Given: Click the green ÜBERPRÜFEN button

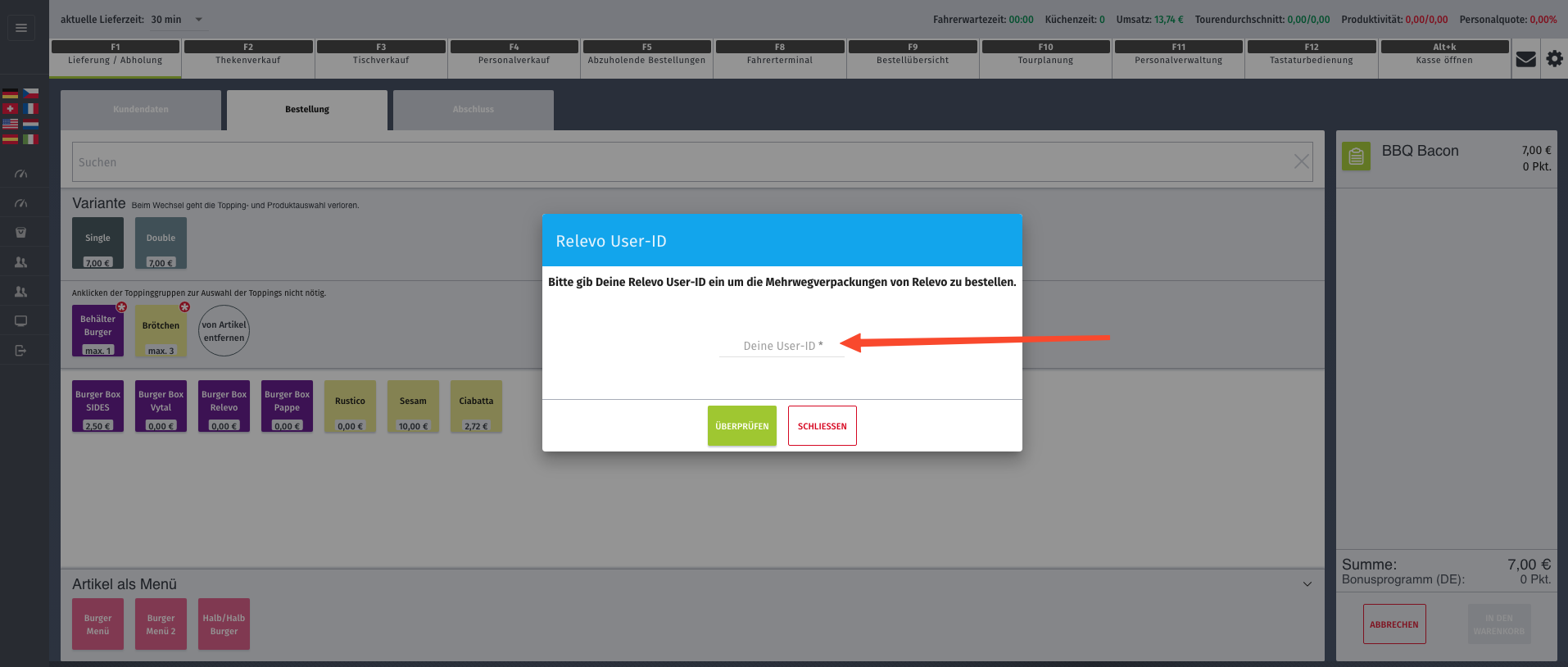Looking at the screenshot, I should coord(742,426).
